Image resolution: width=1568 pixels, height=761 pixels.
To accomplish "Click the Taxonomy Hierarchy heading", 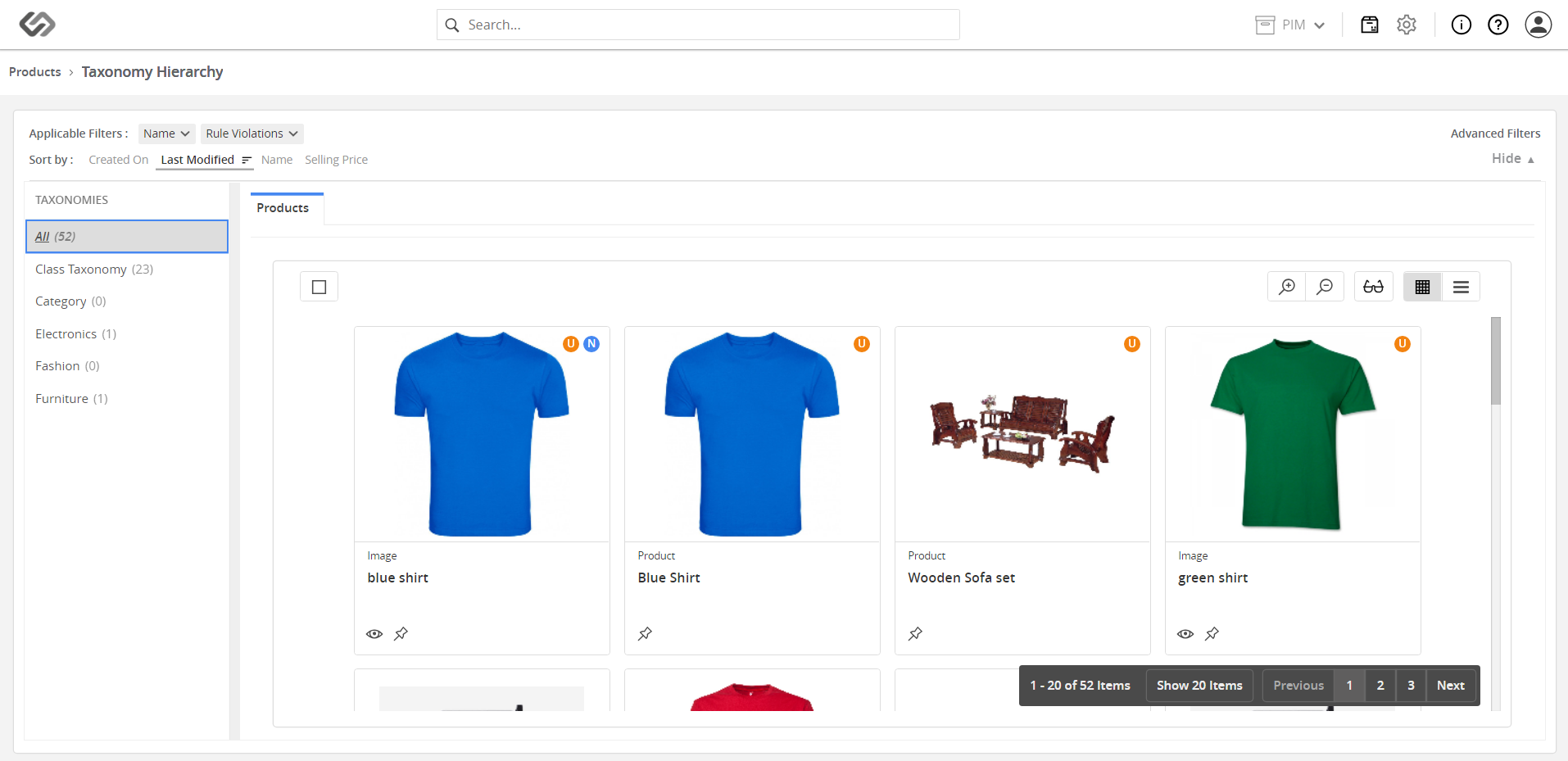I will pos(152,72).
